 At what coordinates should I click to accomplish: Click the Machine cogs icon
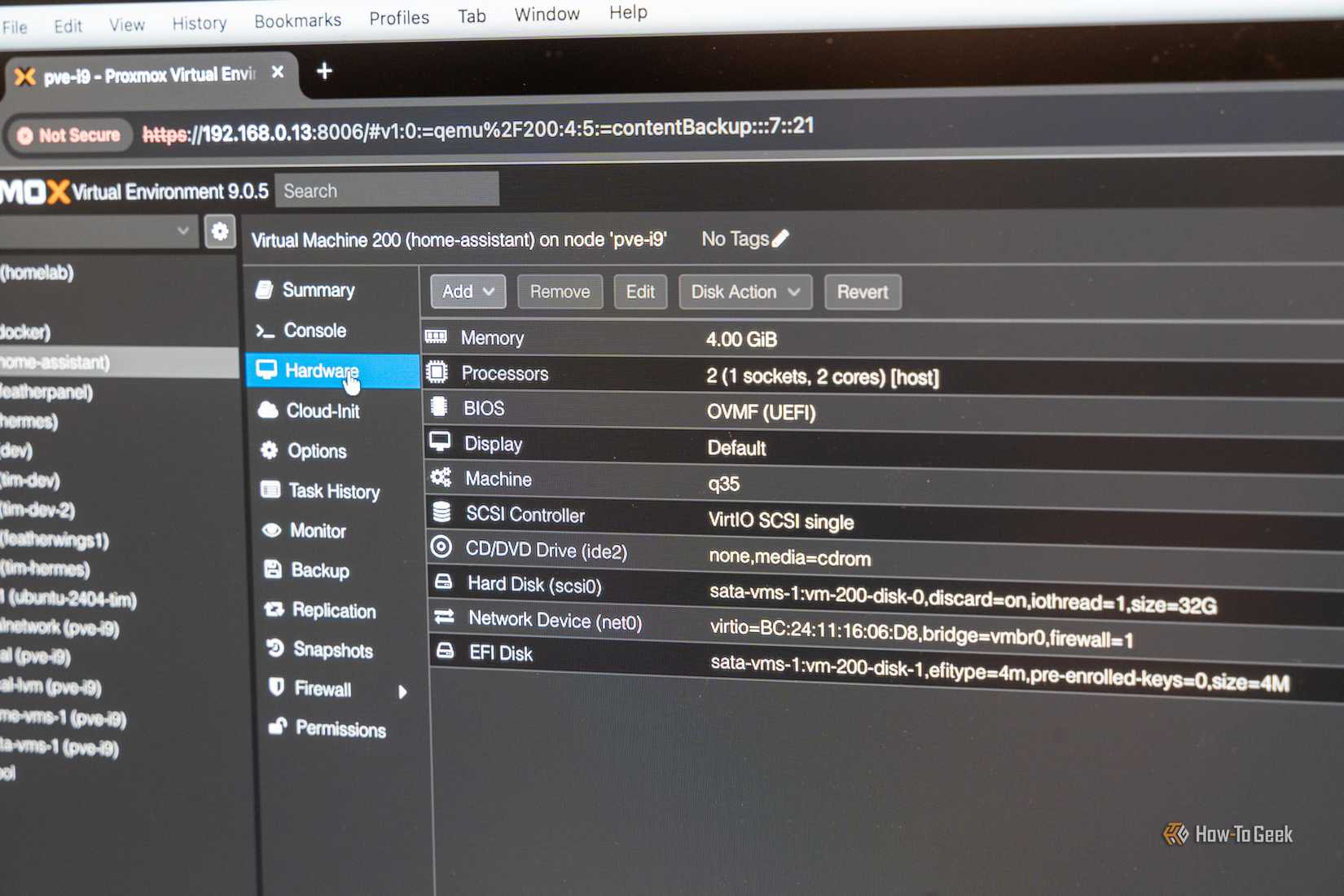441,477
